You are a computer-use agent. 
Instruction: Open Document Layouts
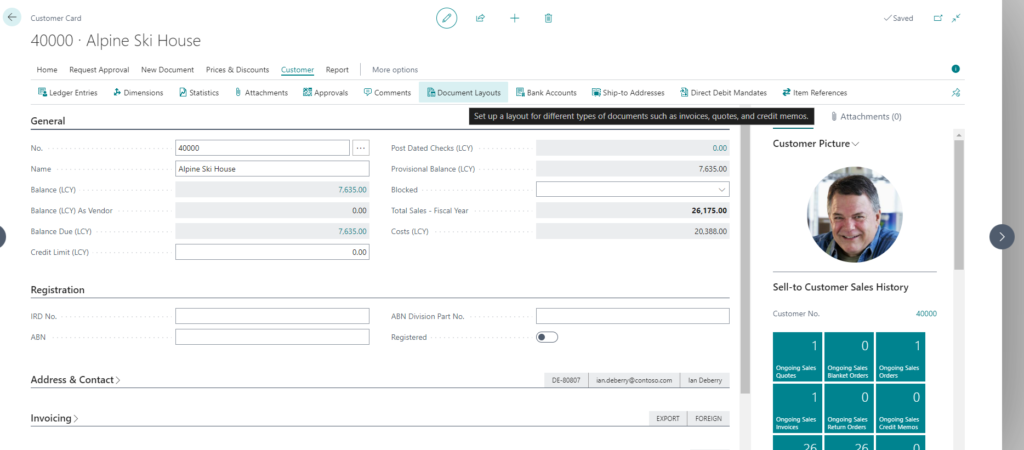[464, 93]
